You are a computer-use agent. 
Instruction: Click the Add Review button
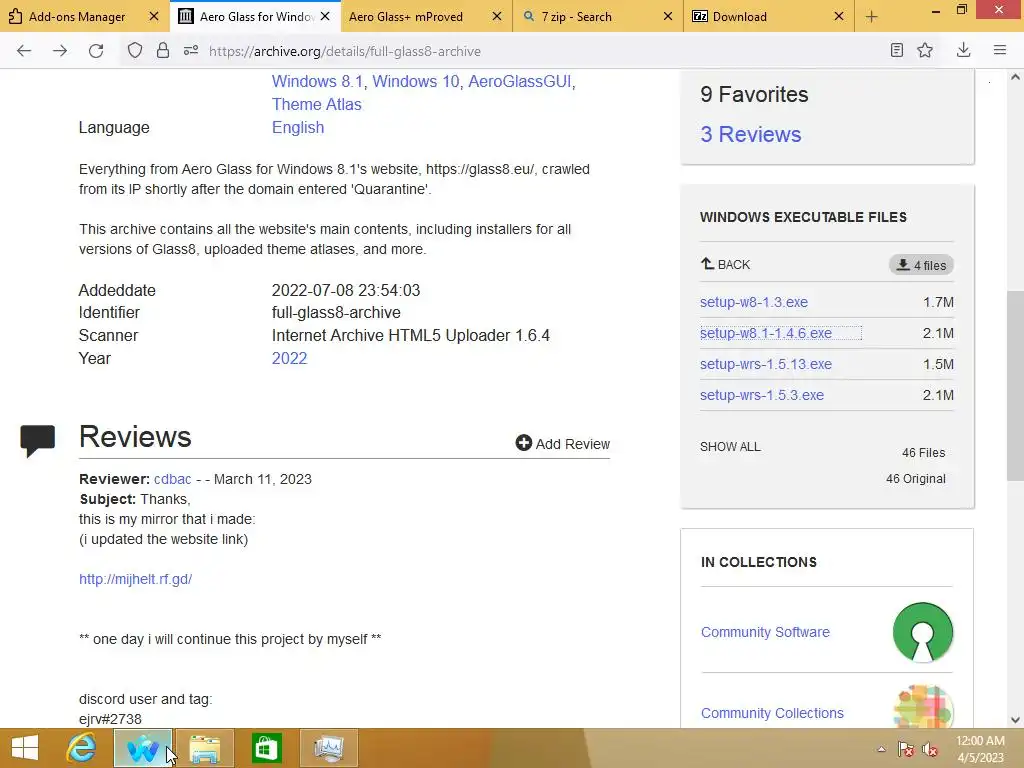[562, 444]
